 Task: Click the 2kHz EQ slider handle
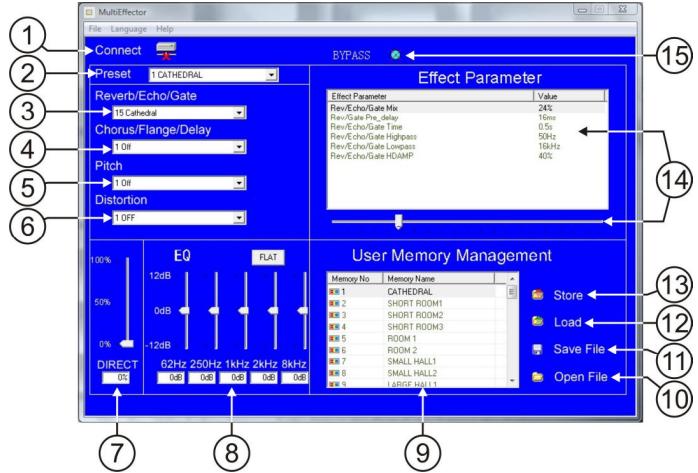273,311
